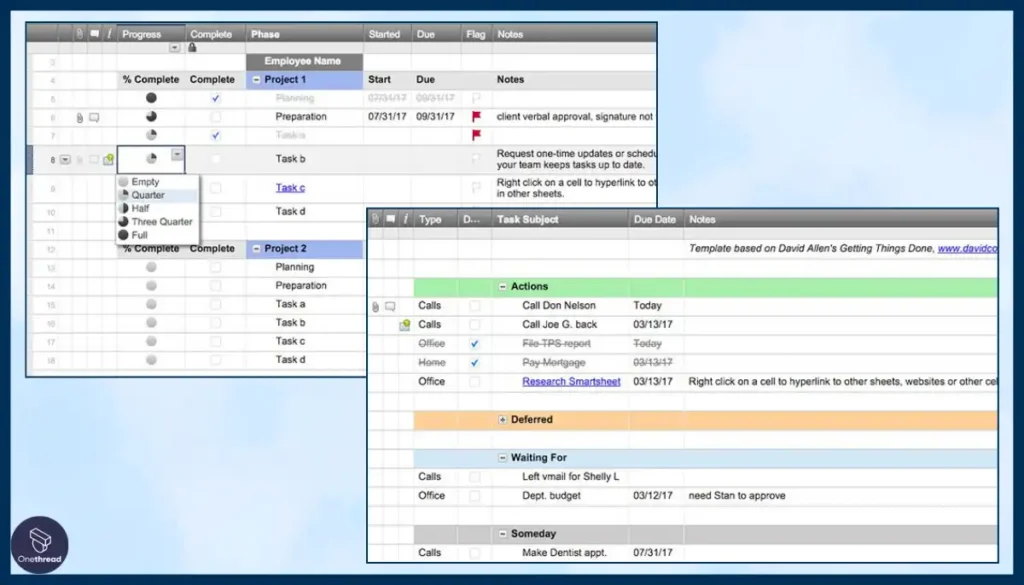
Task: Click the info column header icon in the task sheet
Action: click(x=406, y=219)
